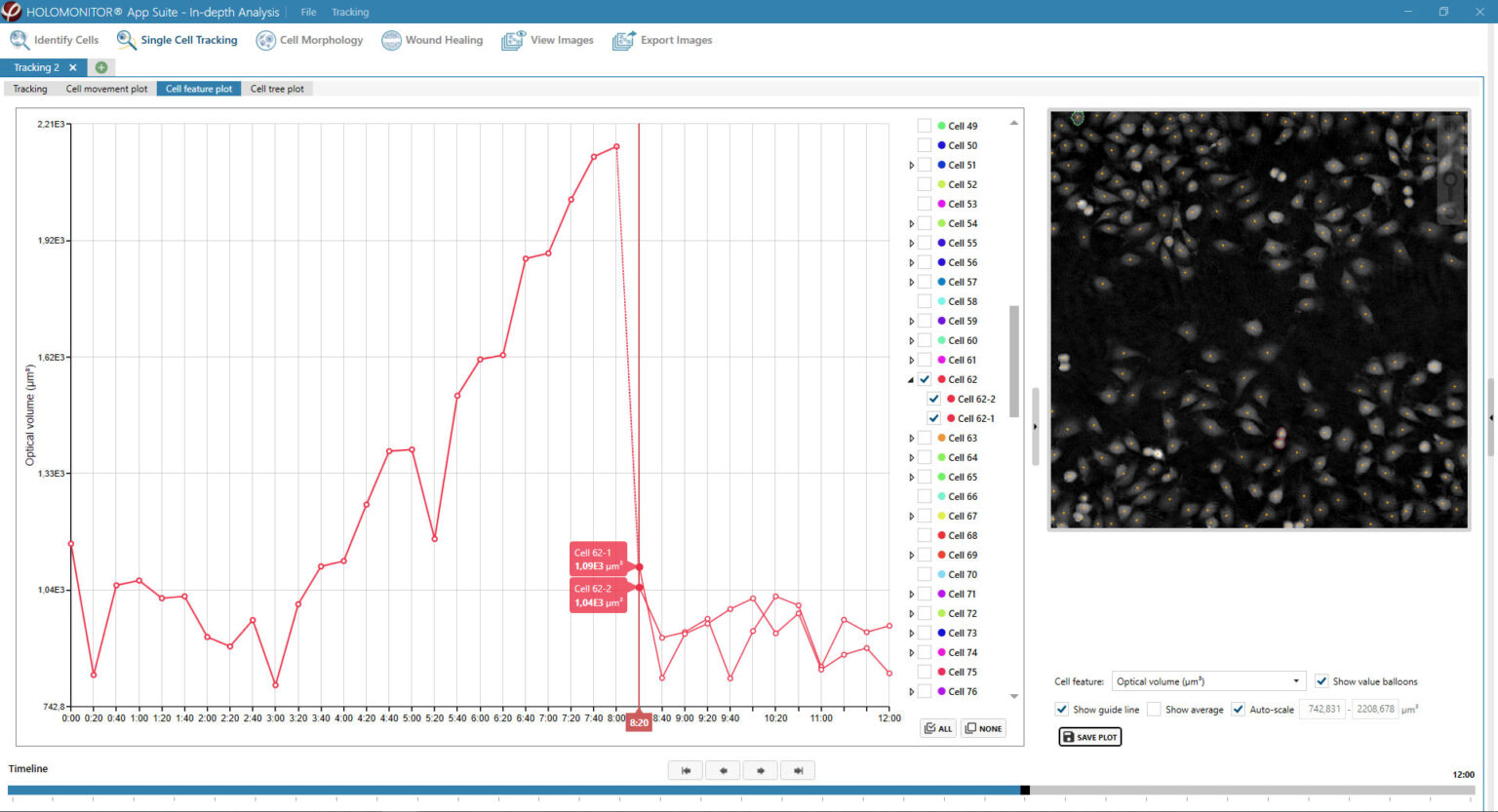
Task: Enable the Show average checkbox
Action: [x=1155, y=709]
